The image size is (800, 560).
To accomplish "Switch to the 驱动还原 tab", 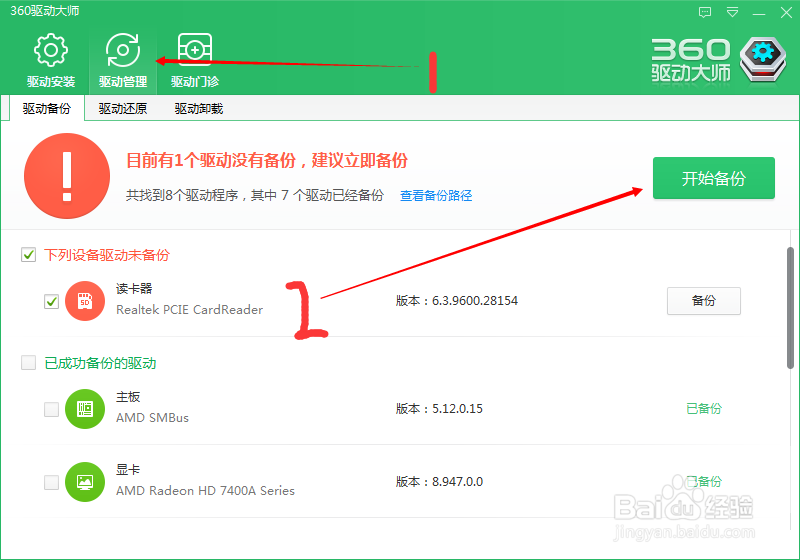I will coord(122,109).
